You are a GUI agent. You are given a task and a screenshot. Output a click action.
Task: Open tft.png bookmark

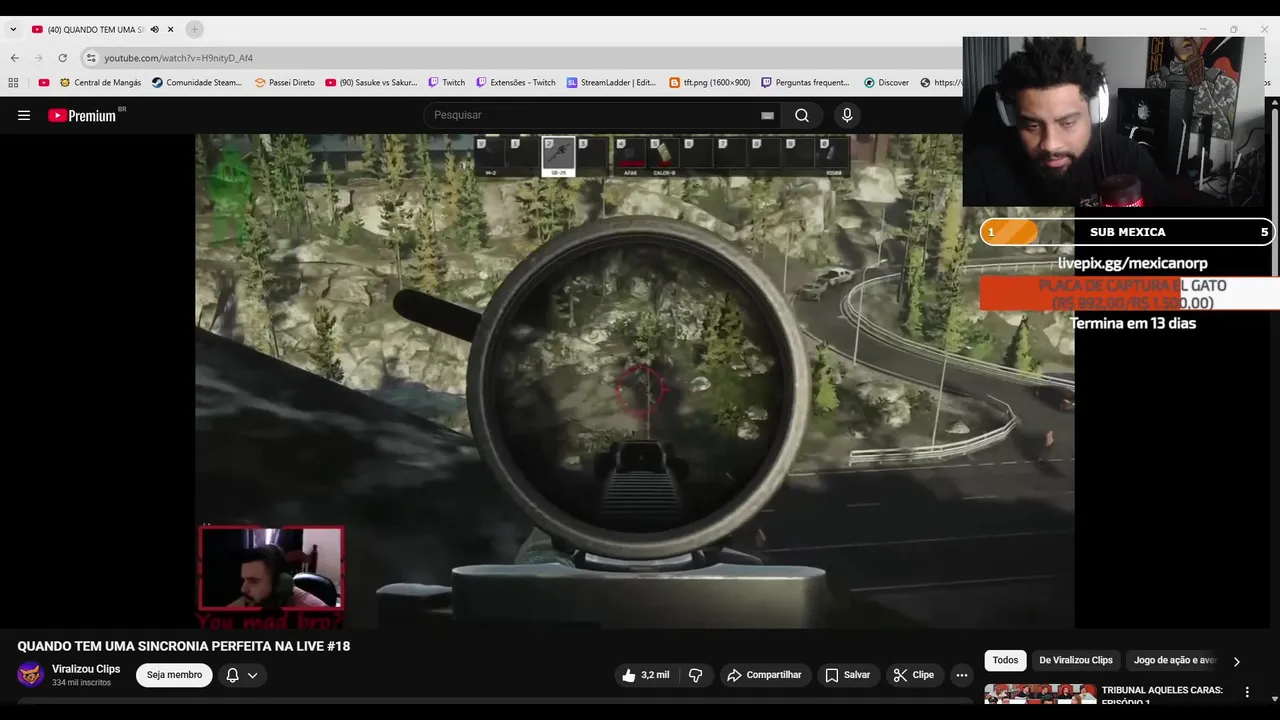[x=709, y=83]
